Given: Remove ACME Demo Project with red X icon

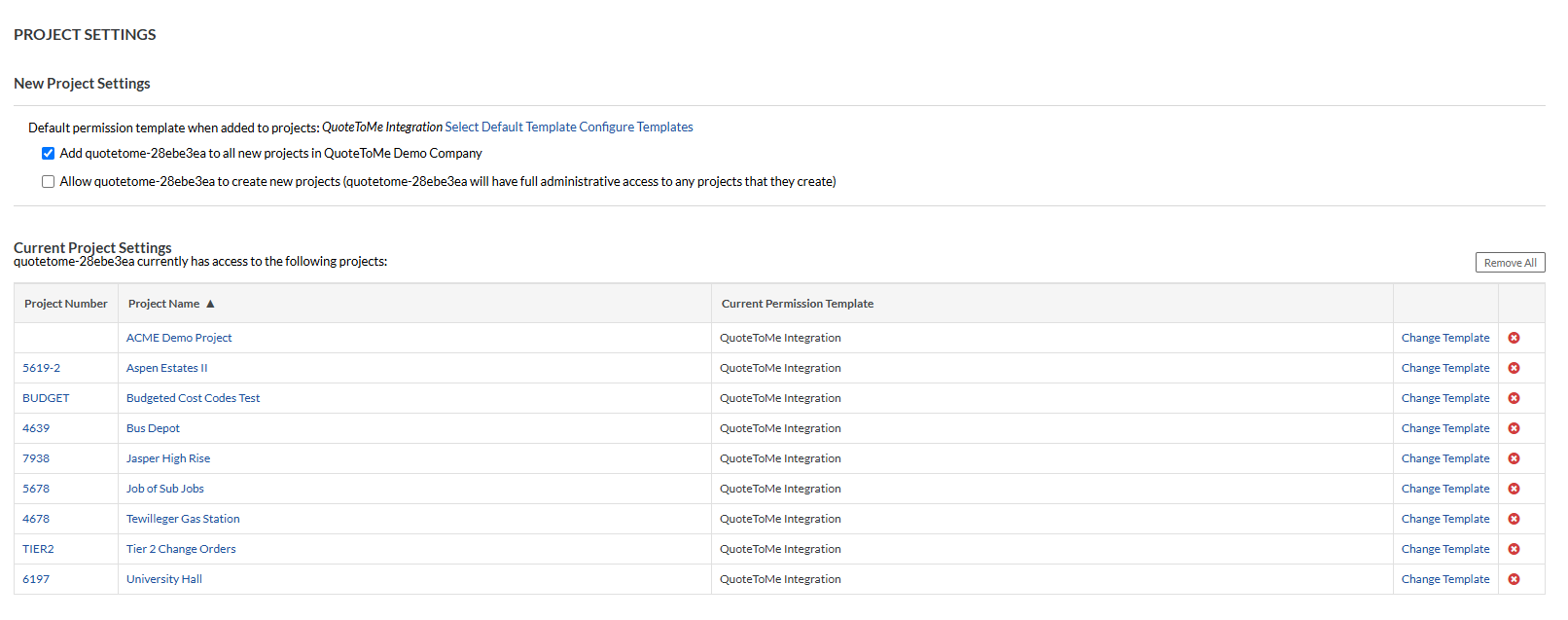Looking at the screenshot, I should click(1514, 338).
